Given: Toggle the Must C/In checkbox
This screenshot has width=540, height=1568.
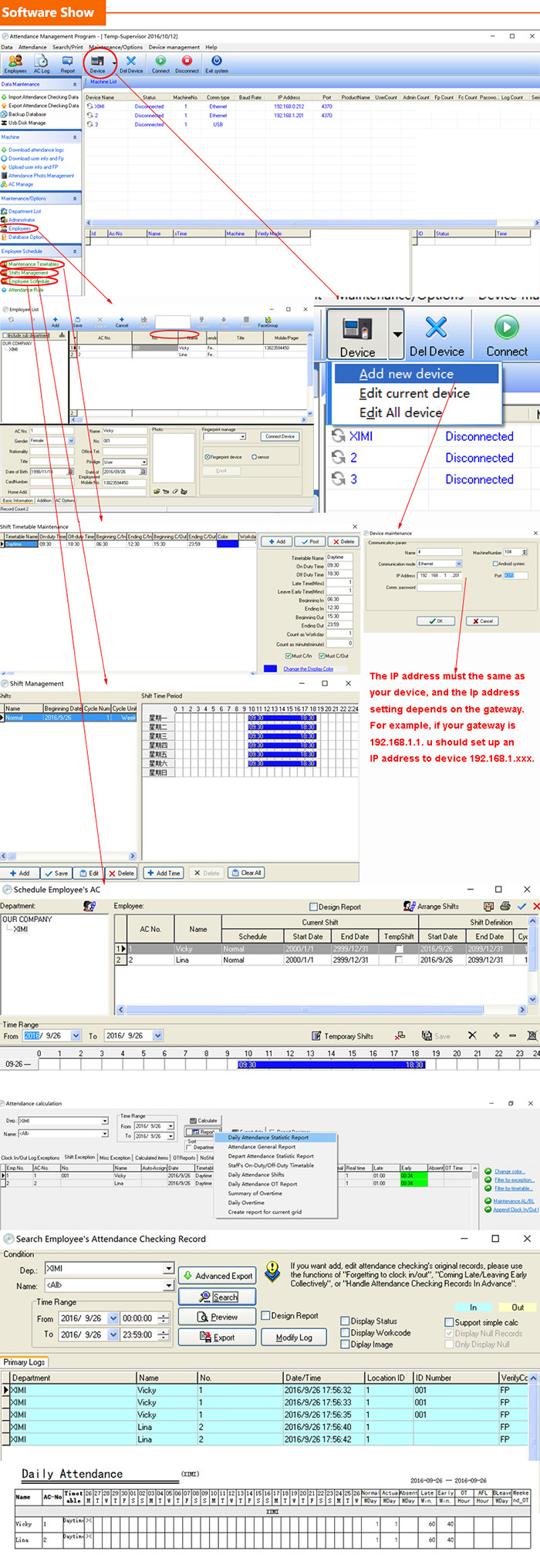Looking at the screenshot, I should 289,656.
